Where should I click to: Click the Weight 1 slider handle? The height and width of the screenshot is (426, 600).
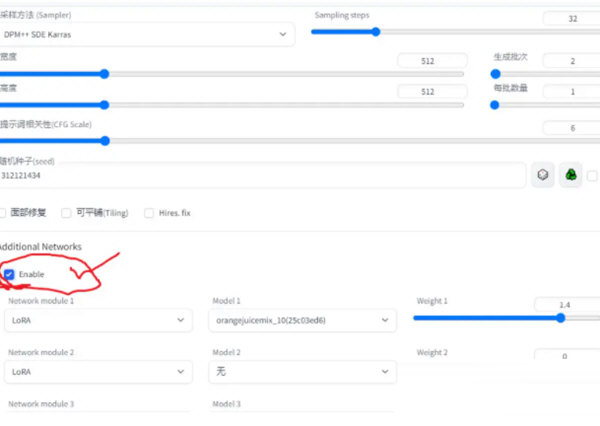tap(560, 318)
